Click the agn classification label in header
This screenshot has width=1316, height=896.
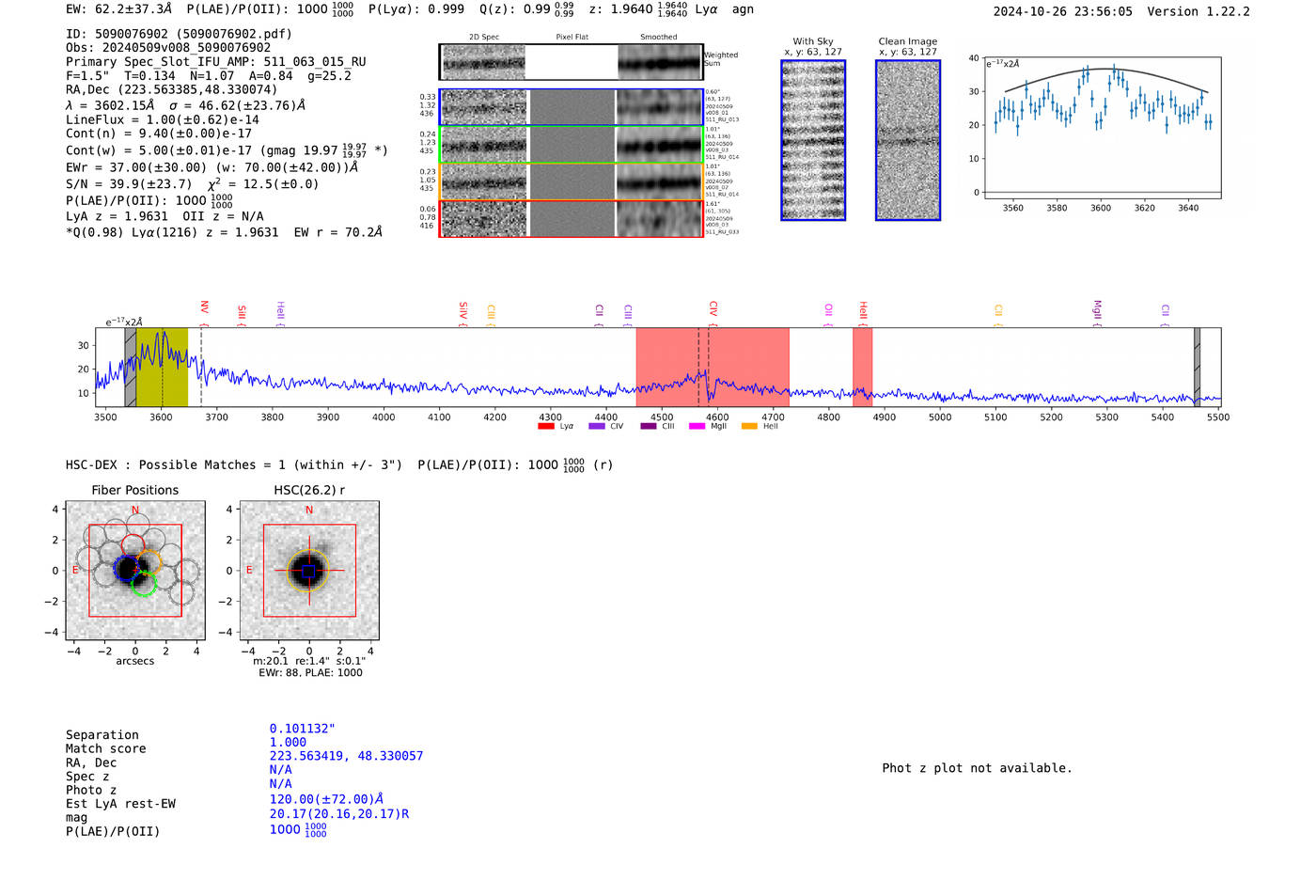point(743,9)
